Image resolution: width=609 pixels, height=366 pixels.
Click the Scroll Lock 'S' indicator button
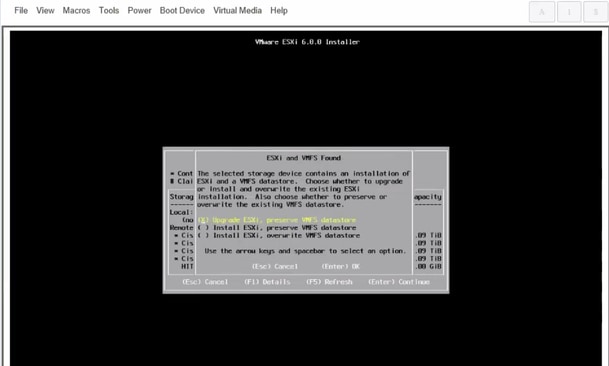[596, 12]
